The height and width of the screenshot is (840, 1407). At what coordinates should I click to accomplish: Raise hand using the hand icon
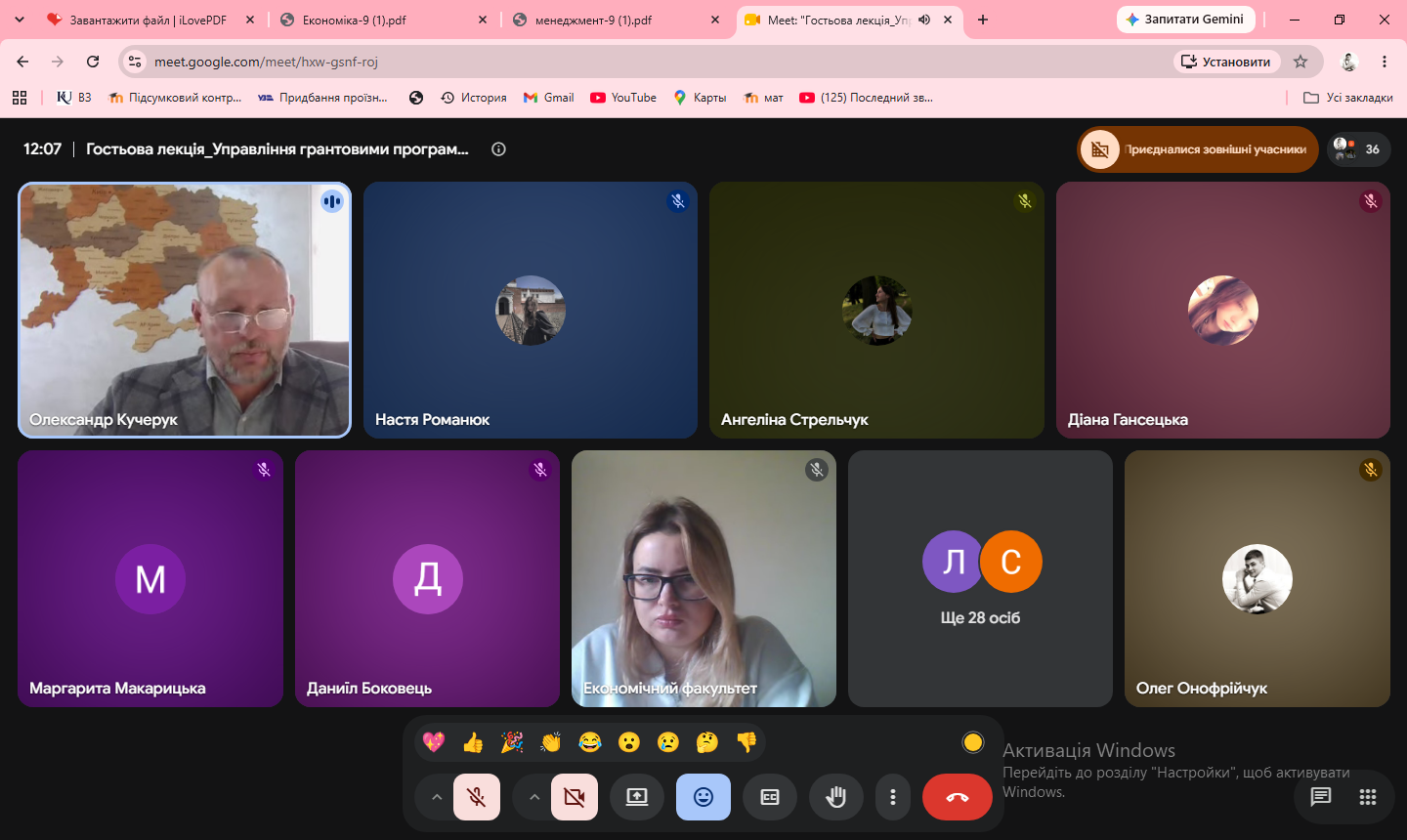pyautogui.click(x=835, y=797)
